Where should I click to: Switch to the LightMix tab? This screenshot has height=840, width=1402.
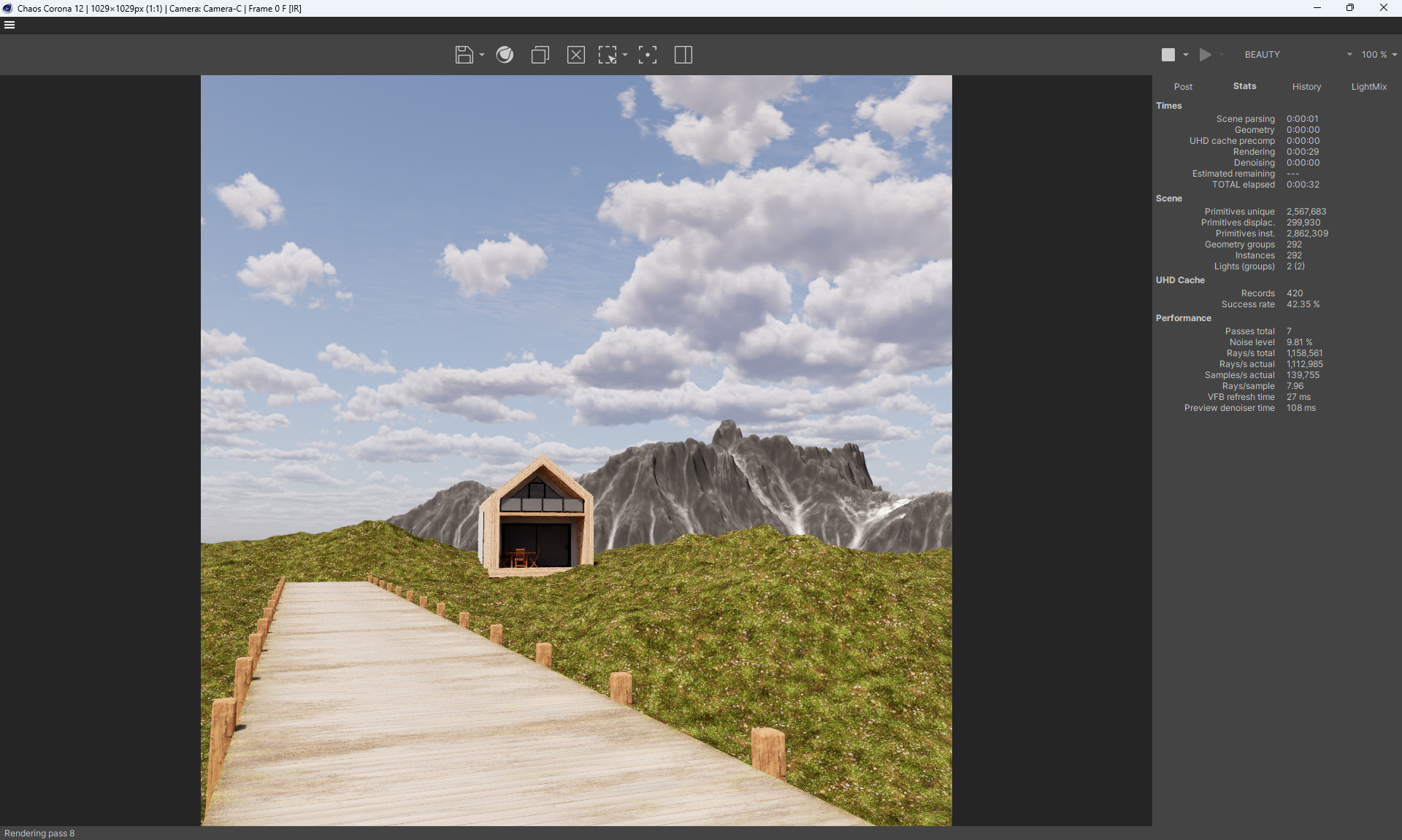pyautogui.click(x=1368, y=87)
